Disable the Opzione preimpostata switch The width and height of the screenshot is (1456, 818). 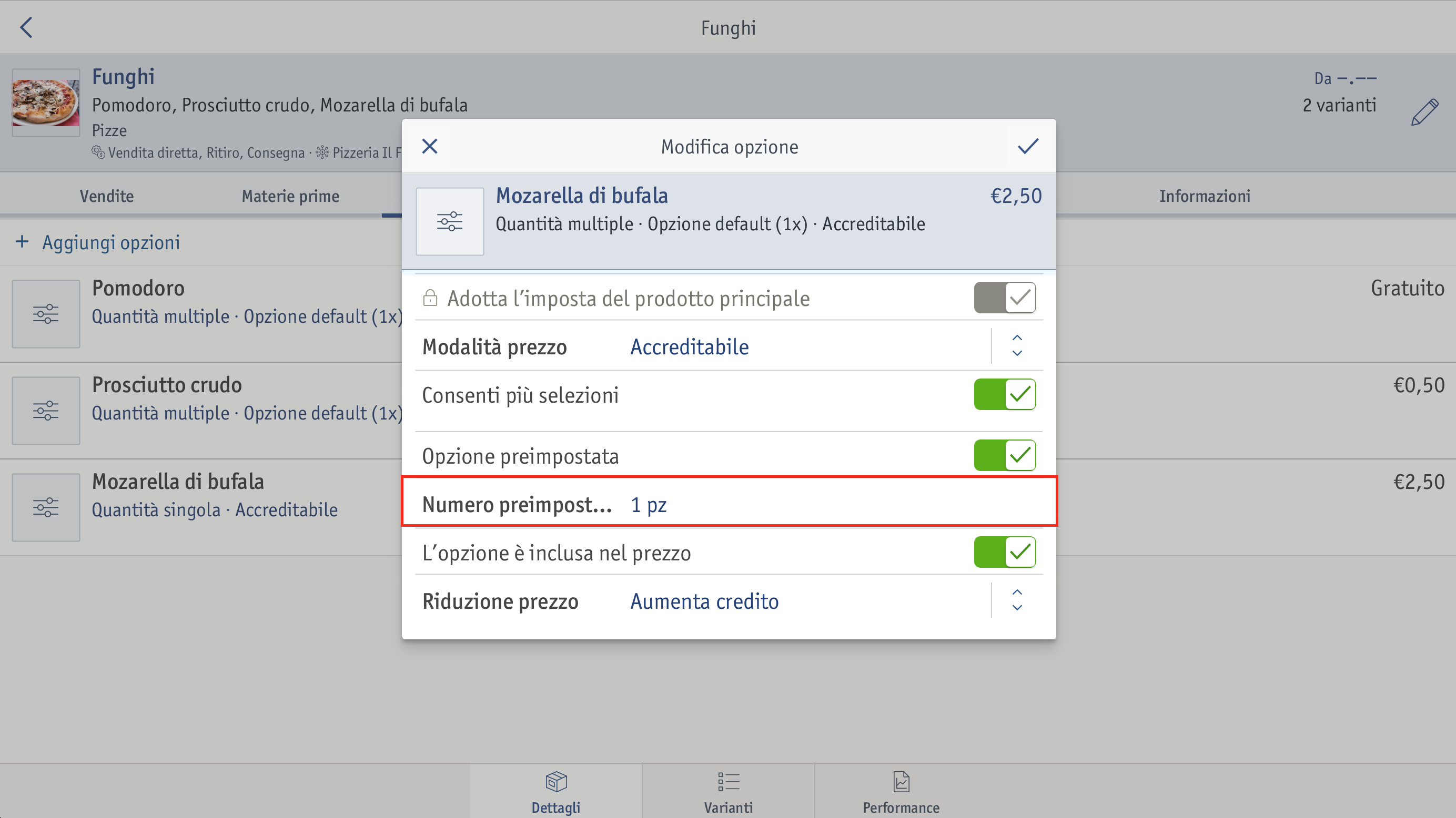[x=1005, y=455]
